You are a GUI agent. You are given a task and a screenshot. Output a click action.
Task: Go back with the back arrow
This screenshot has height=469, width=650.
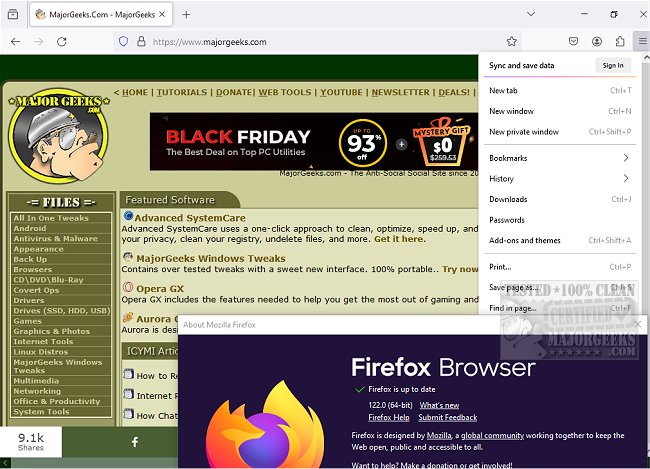pyautogui.click(x=15, y=42)
